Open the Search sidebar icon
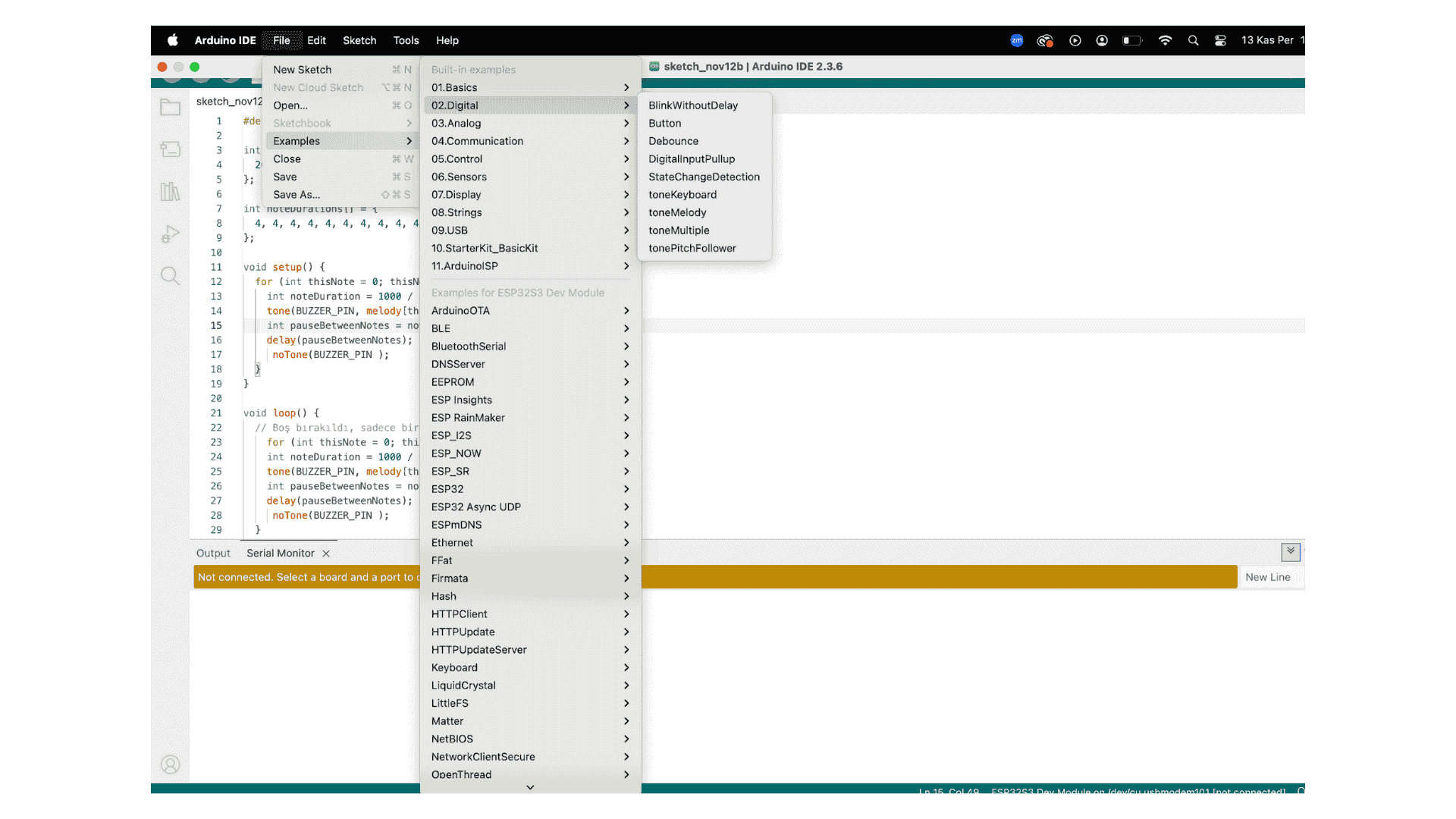The width and height of the screenshot is (1456, 819). (170, 276)
